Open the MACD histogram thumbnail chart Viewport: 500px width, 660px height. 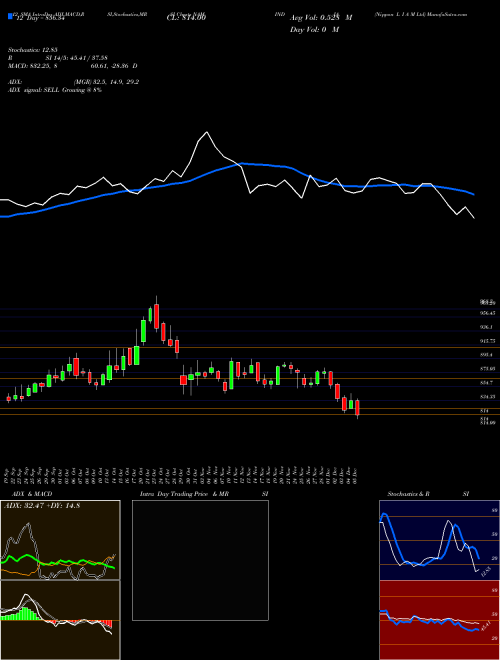pos(60,620)
